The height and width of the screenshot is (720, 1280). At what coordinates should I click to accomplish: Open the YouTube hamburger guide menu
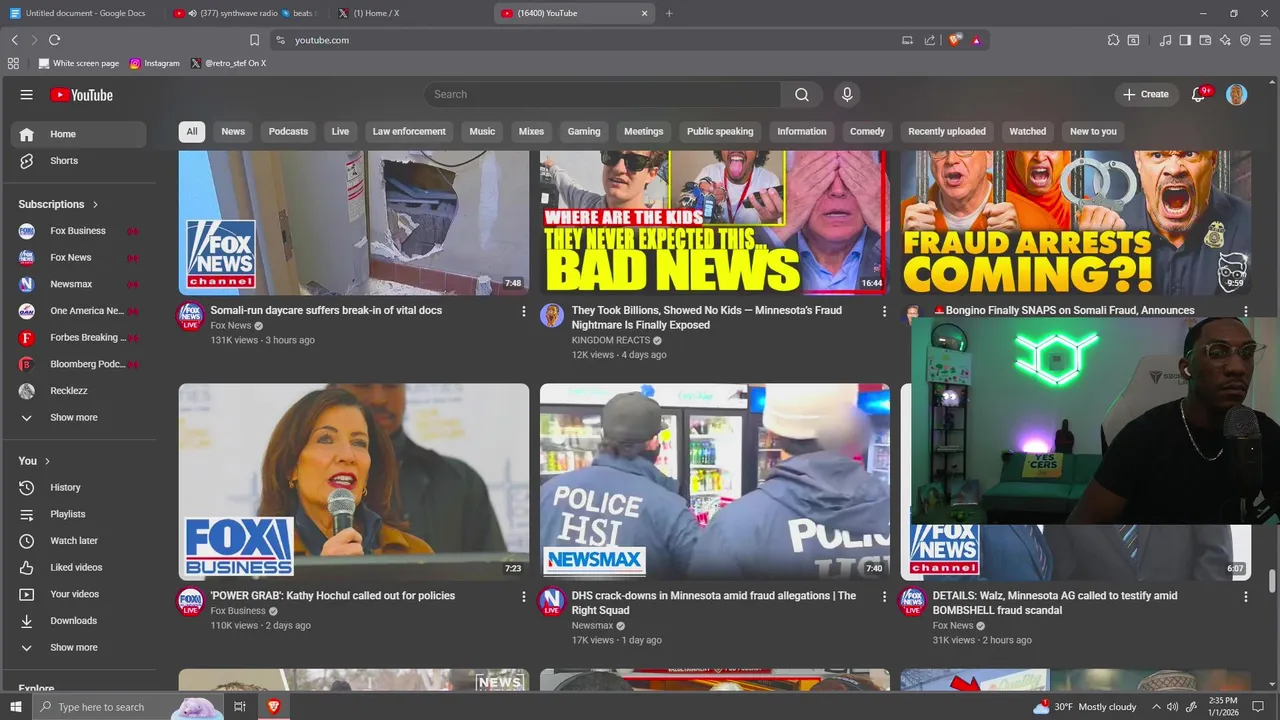click(x=27, y=95)
